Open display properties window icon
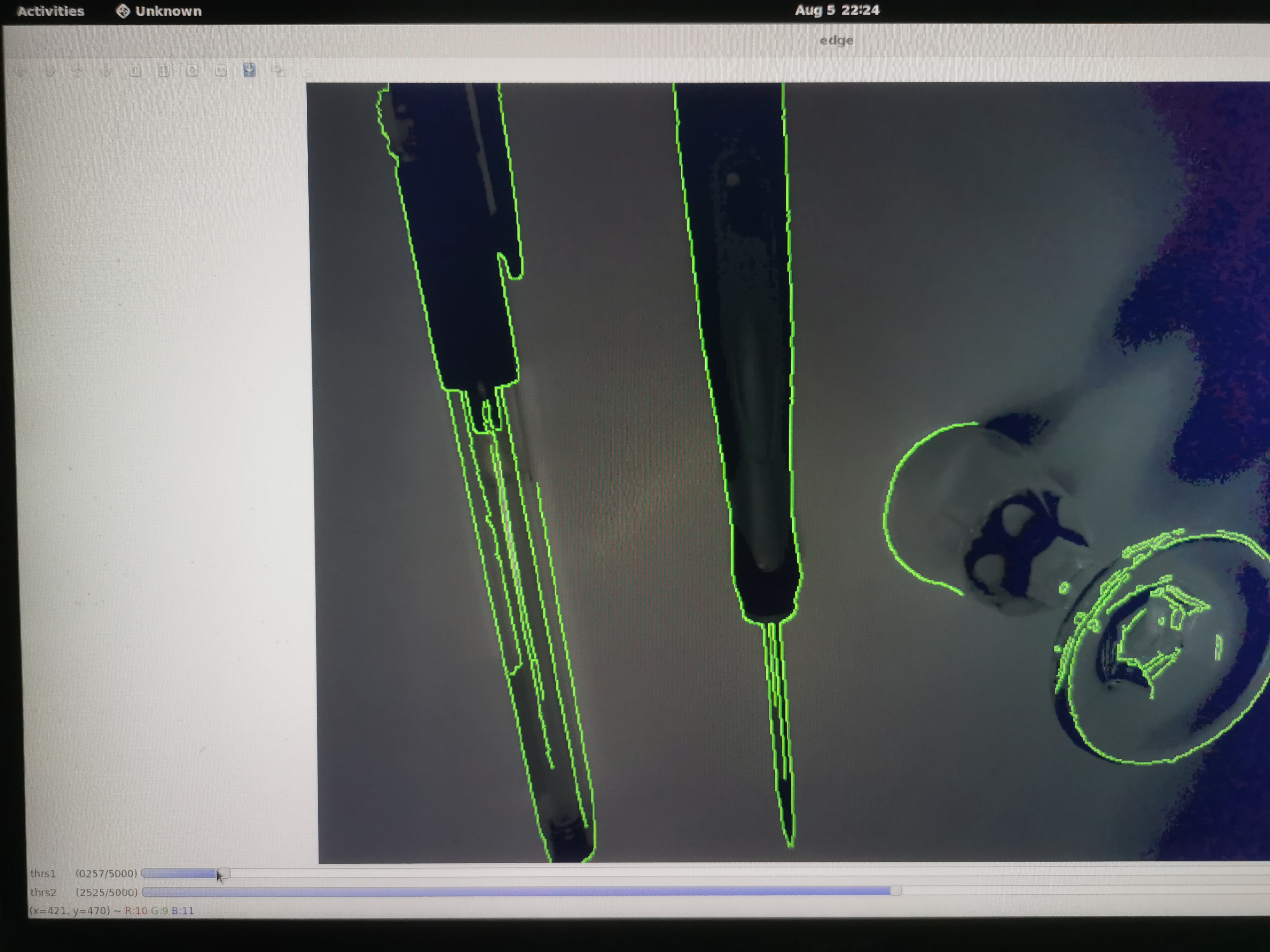1270x952 pixels. (308, 72)
